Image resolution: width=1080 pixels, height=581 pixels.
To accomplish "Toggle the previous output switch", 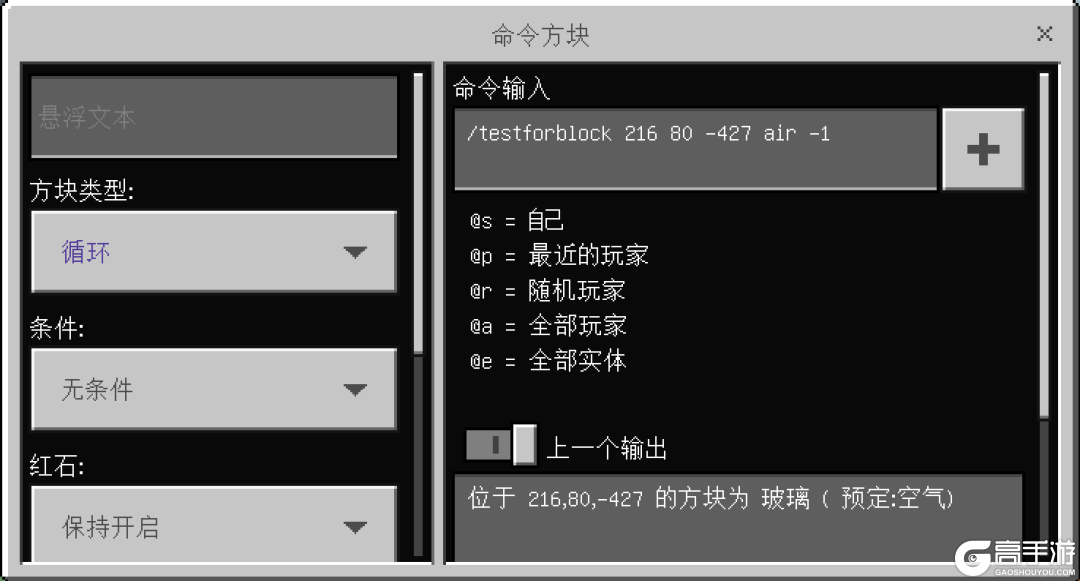I will coord(501,445).
